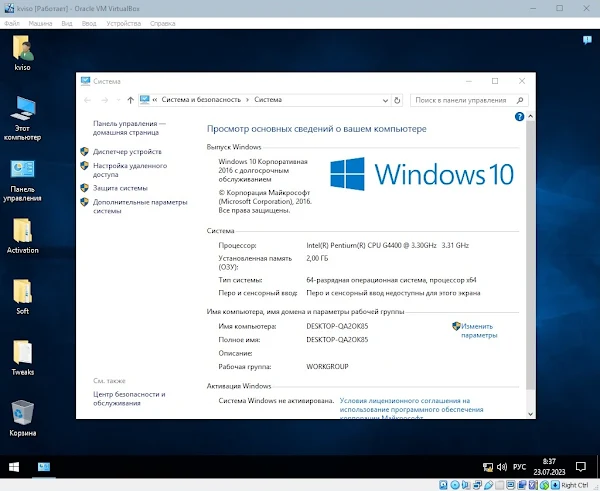Click the CPU virtualization V indicator
Screen dimensions: 600x491
pos(533,485)
